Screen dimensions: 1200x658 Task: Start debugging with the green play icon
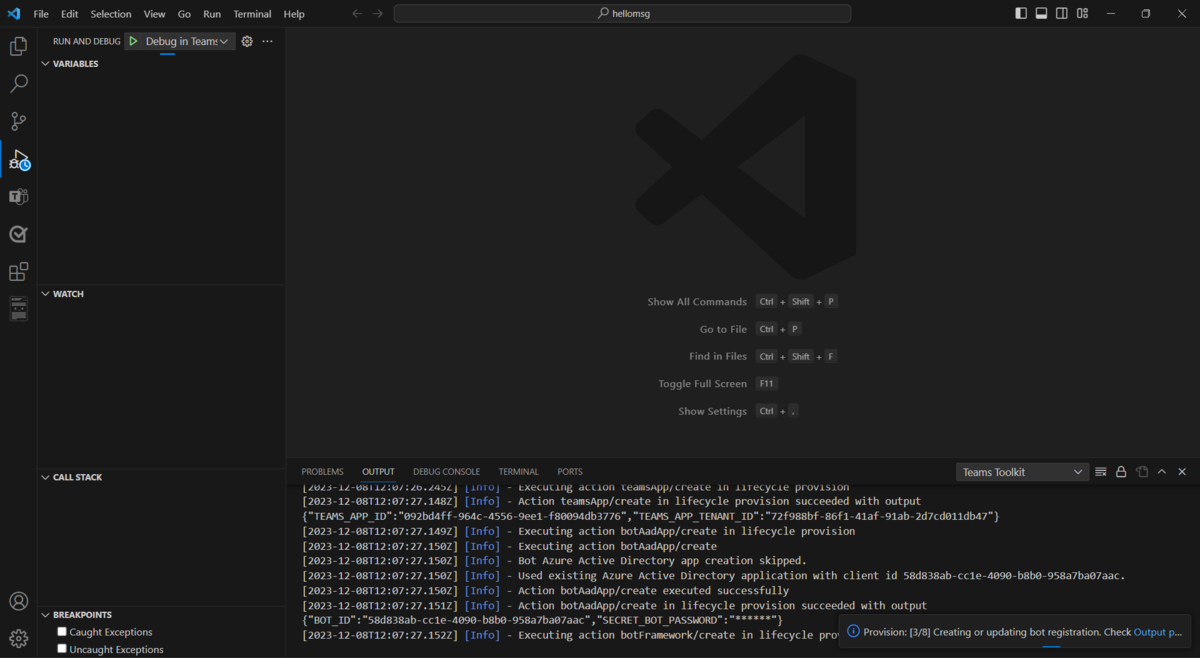133,41
